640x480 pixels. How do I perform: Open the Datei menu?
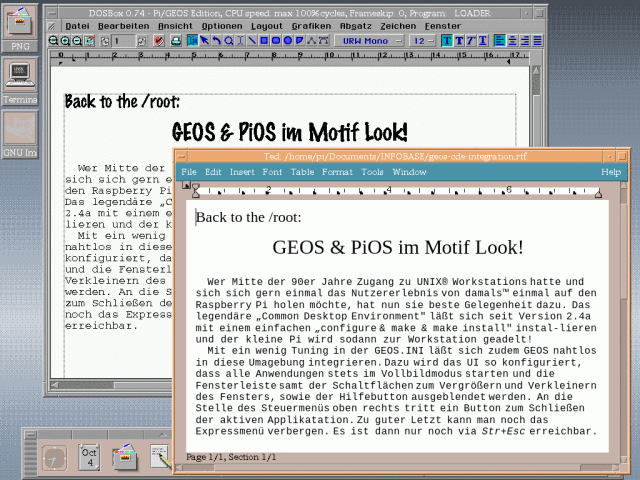(77, 26)
